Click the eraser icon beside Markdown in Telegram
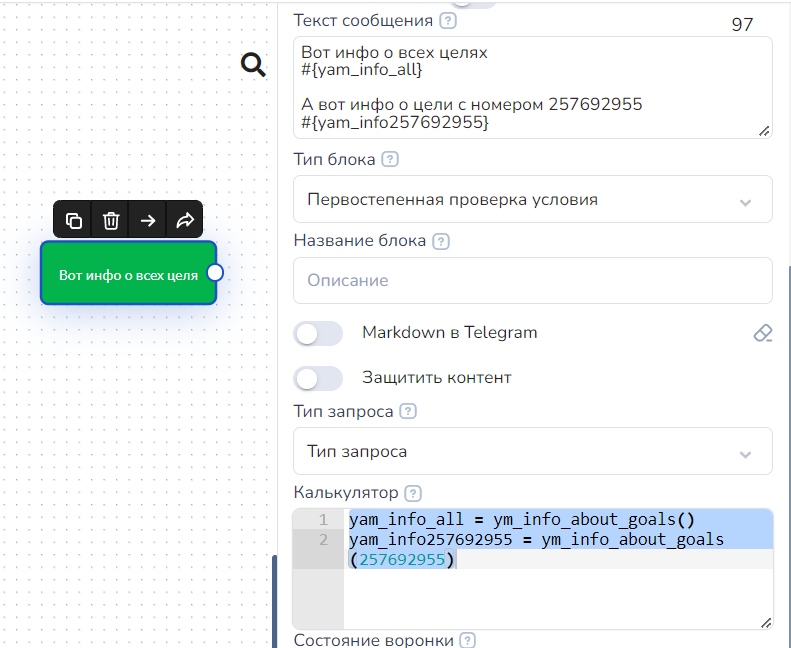This screenshot has height=648, width=791. pos(763,333)
